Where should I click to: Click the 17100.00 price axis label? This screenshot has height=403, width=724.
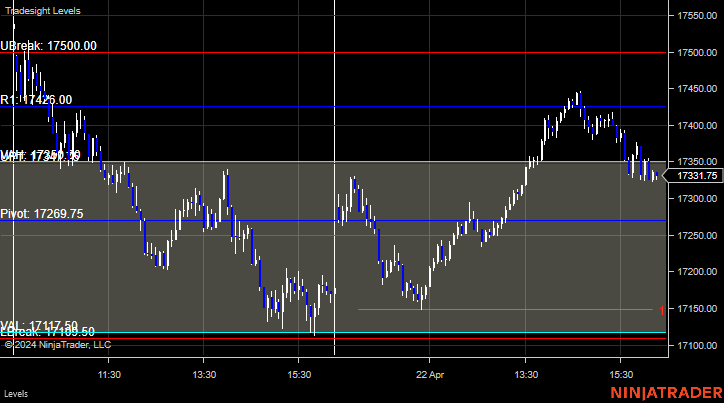pos(697,345)
